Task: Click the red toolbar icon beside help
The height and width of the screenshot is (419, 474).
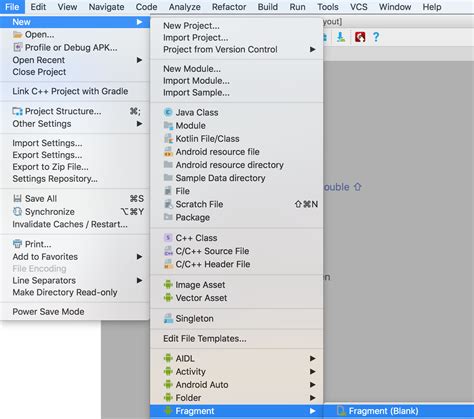Action: [x=360, y=37]
